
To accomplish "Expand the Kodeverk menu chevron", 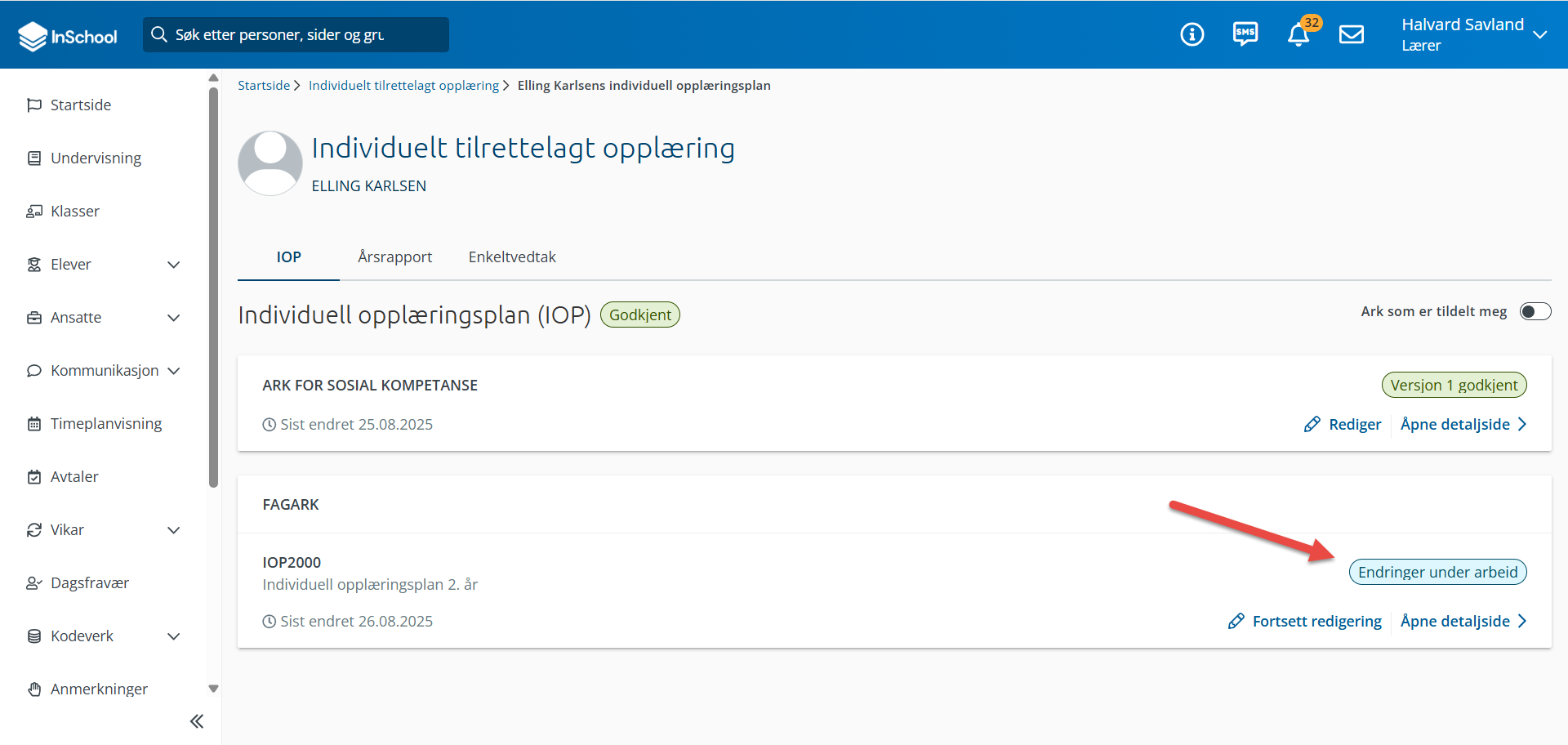I will (x=174, y=636).
